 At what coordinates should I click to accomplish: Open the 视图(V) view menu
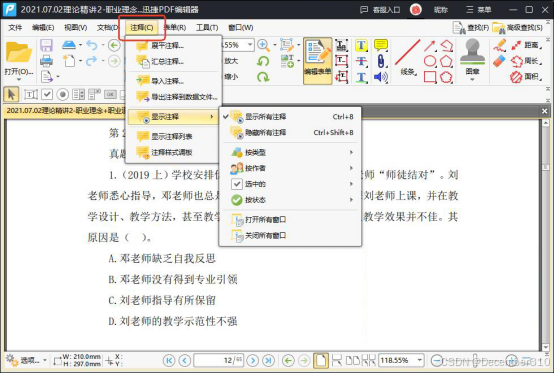76,28
